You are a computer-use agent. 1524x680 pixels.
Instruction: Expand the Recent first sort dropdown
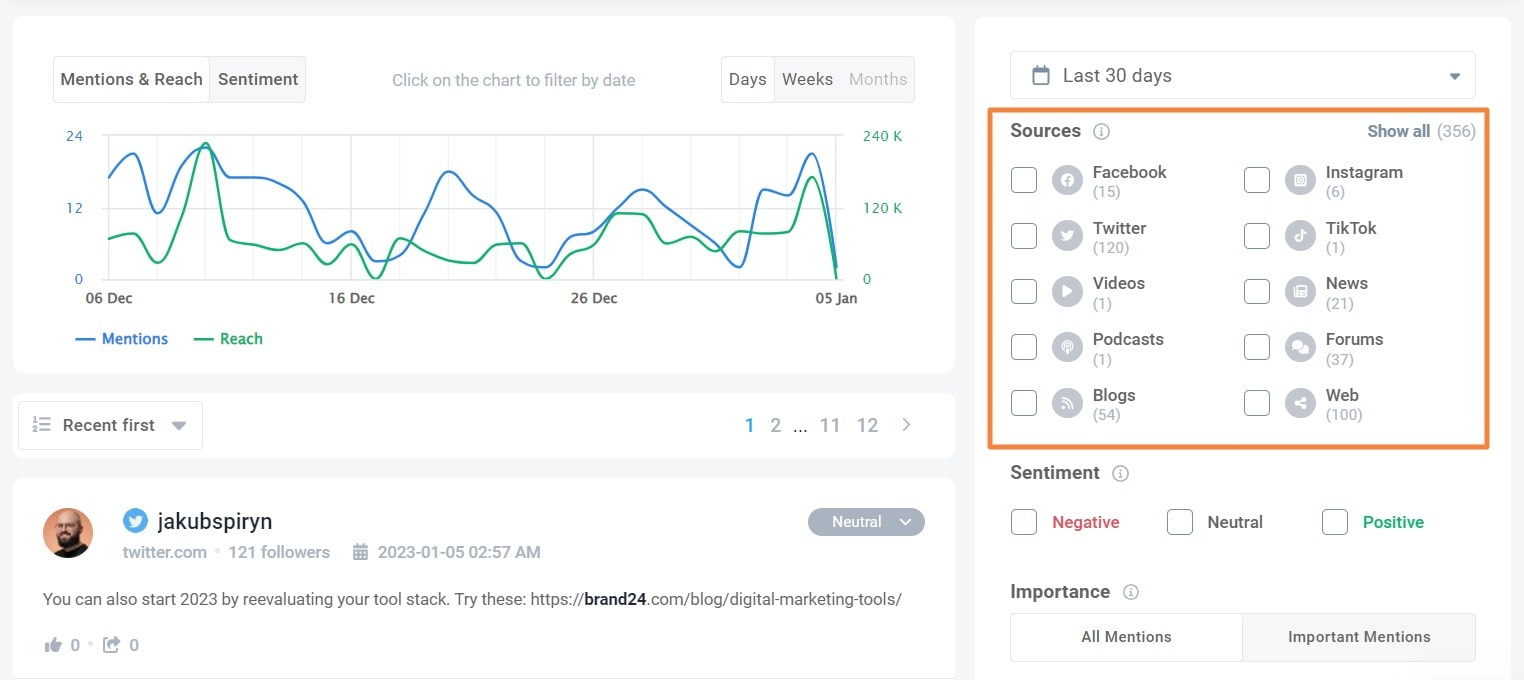(x=110, y=425)
